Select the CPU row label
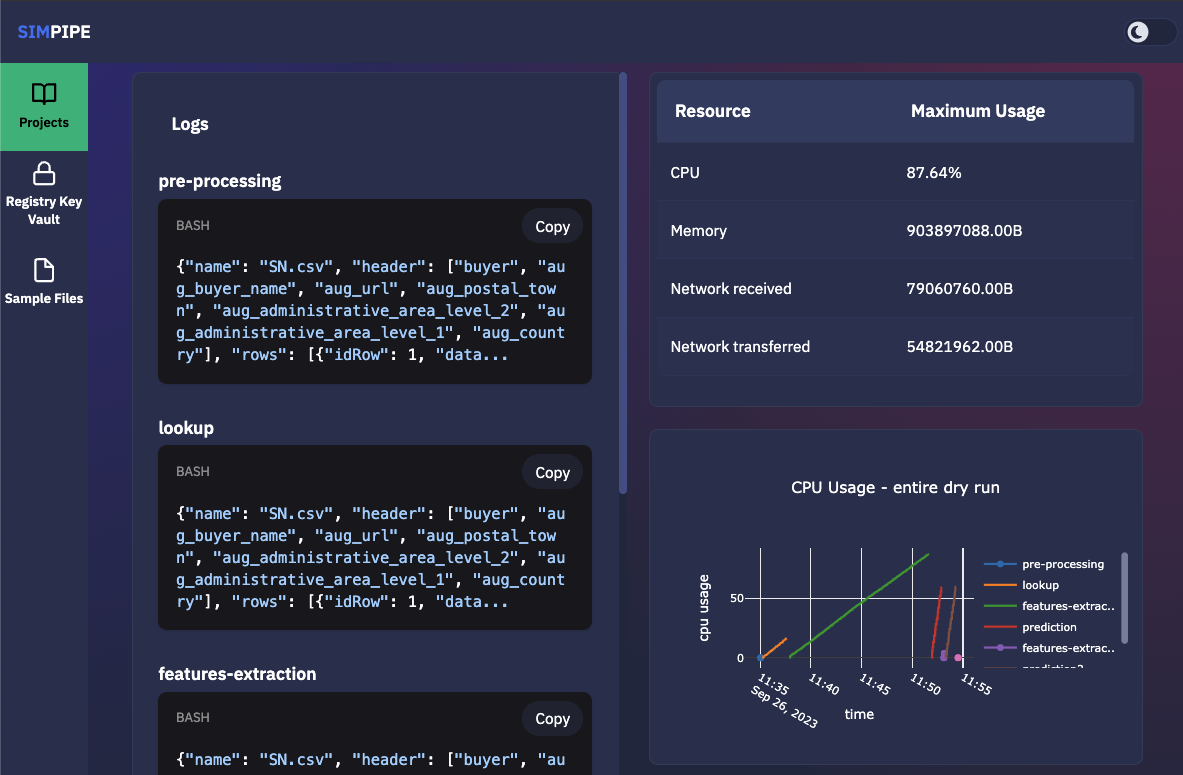1183x775 pixels. click(685, 173)
